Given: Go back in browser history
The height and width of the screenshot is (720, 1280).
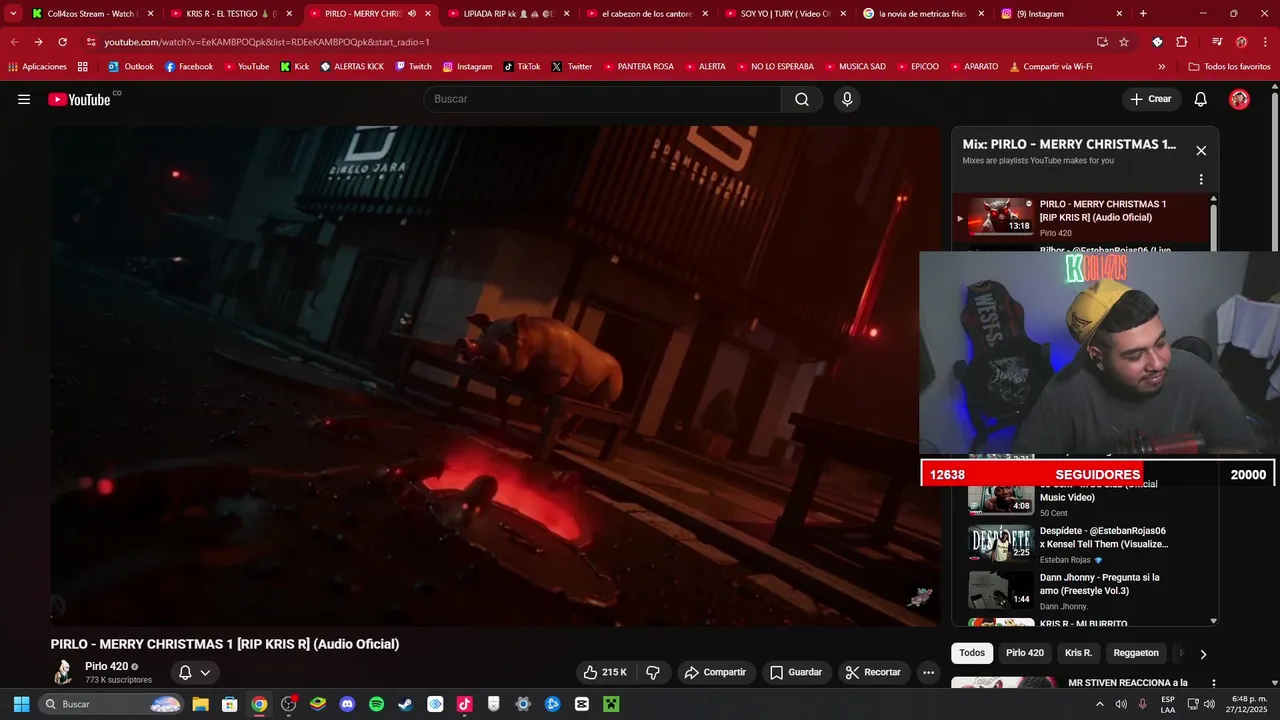Looking at the screenshot, I should pyautogui.click(x=14, y=42).
